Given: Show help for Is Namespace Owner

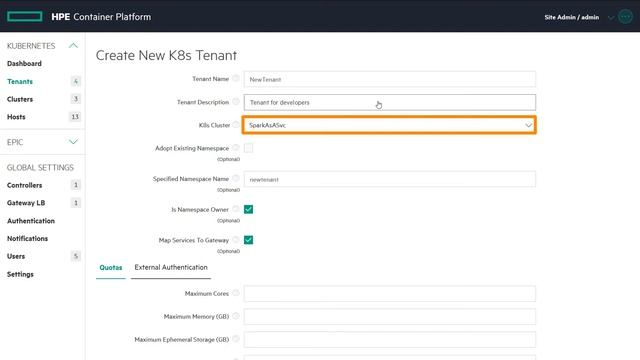Looking at the screenshot, I should [236, 209].
